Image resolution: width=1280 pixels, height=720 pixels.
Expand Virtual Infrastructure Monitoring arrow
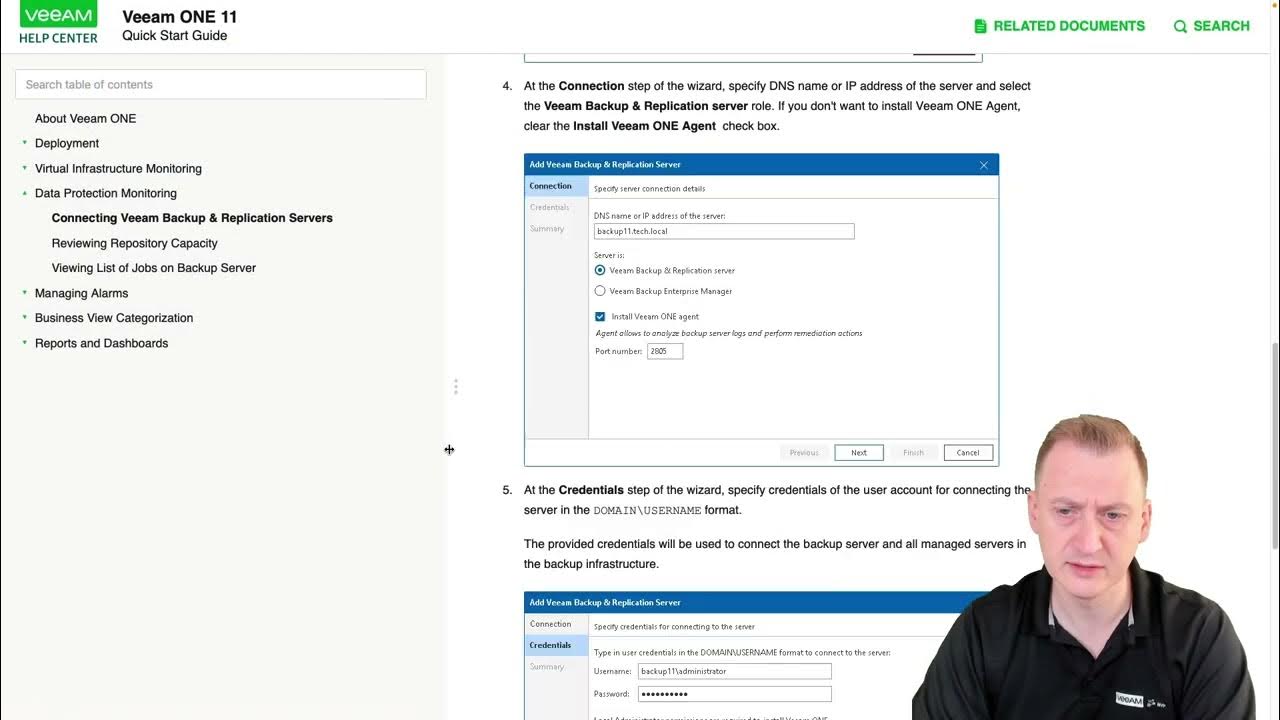tap(24, 168)
